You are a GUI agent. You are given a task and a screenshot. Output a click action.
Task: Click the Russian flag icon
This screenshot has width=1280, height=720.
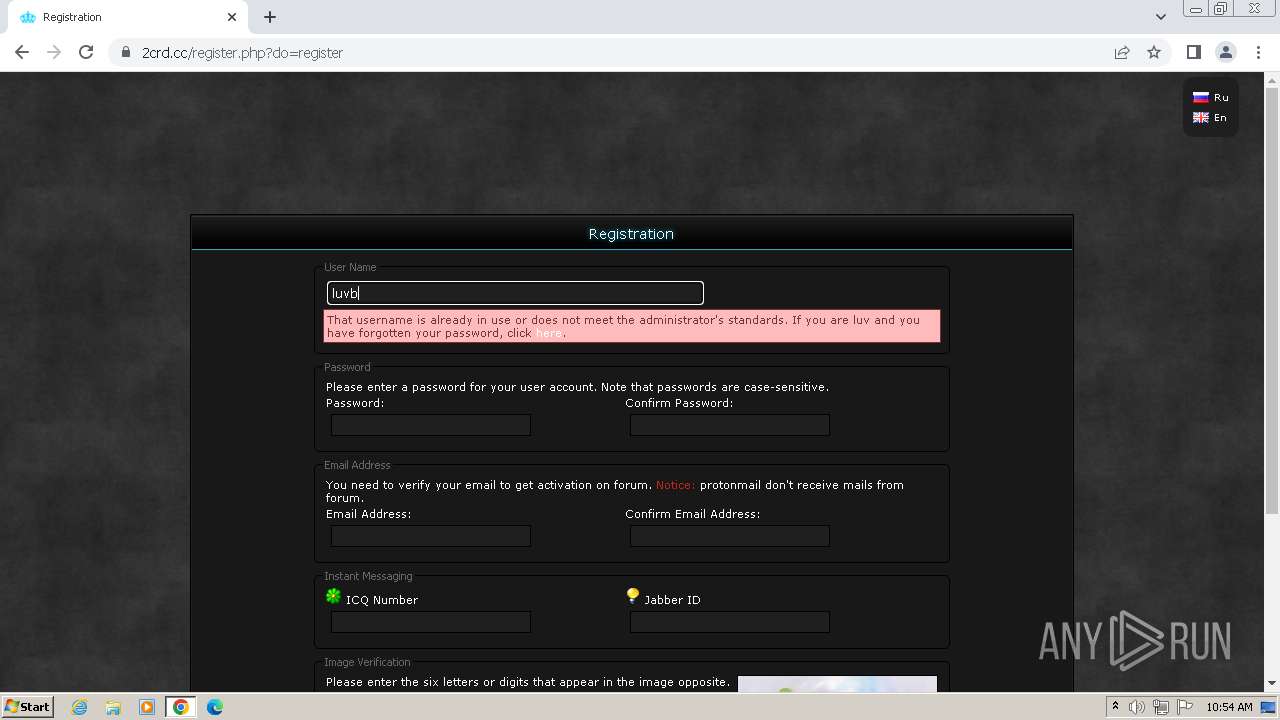[1201, 97]
